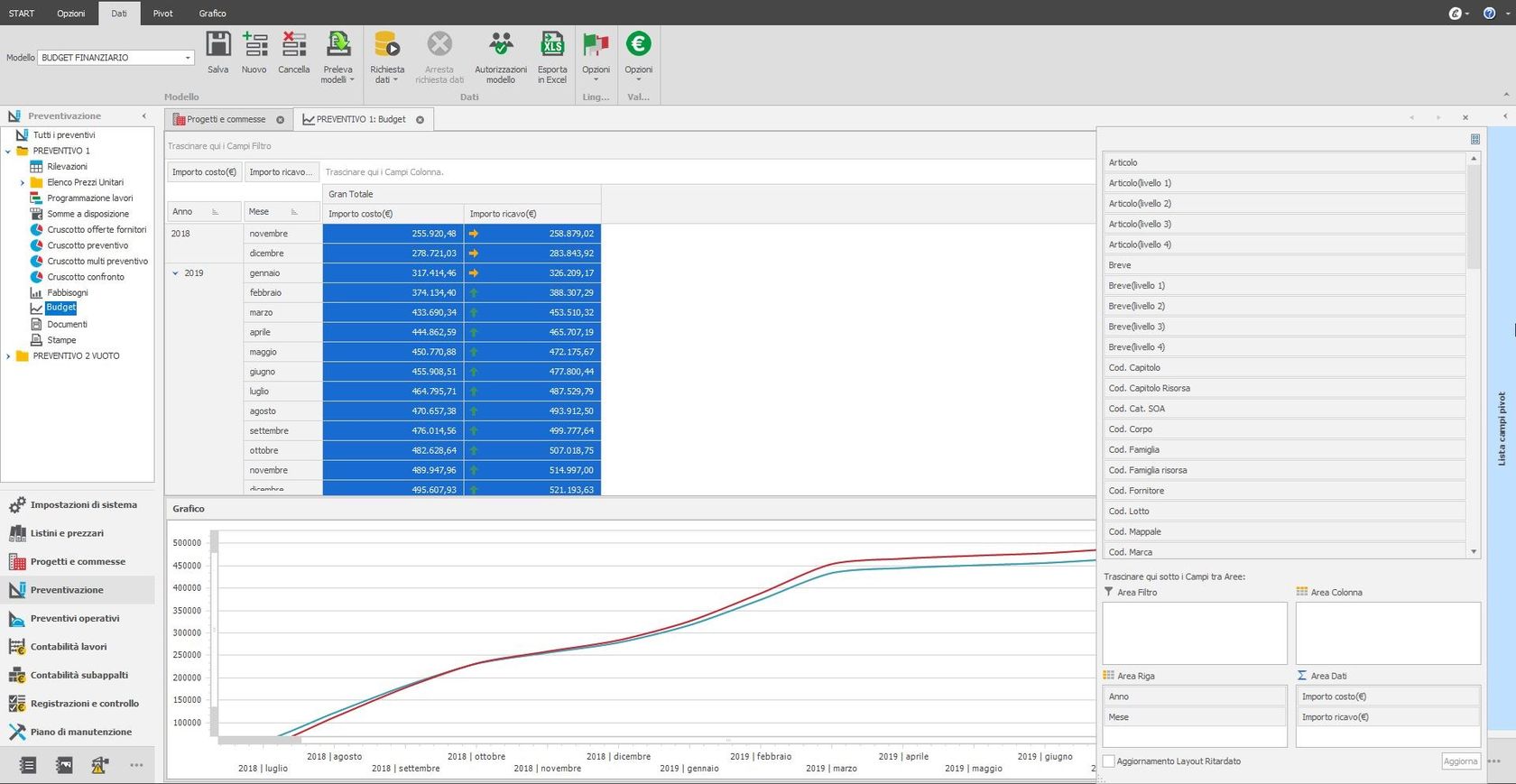Image resolution: width=1516 pixels, height=784 pixels.
Task: Collapse the 2019 year row
Action: (176, 273)
